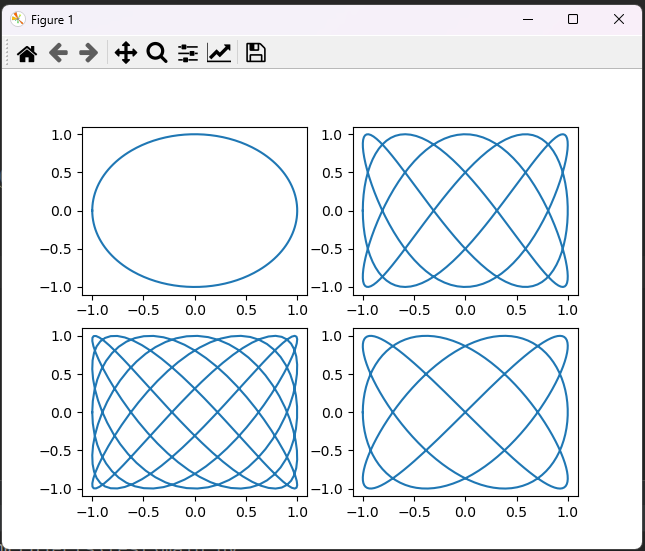Image resolution: width=645 pixels, height=551 pixels.
Task: Click the dense bottom-left Lissajous subplot
Action: click(x=195, y=412)
